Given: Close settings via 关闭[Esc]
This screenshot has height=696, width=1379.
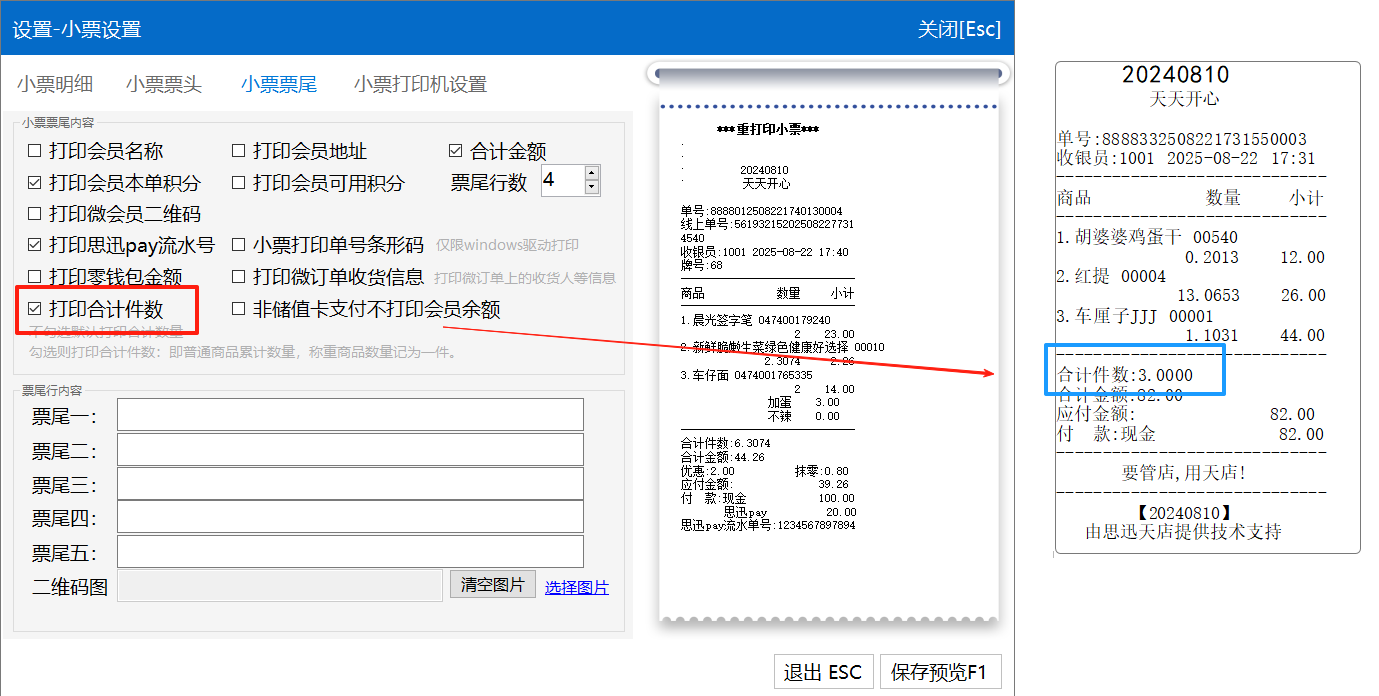Looking at the screenshot, I should point(958,29).
